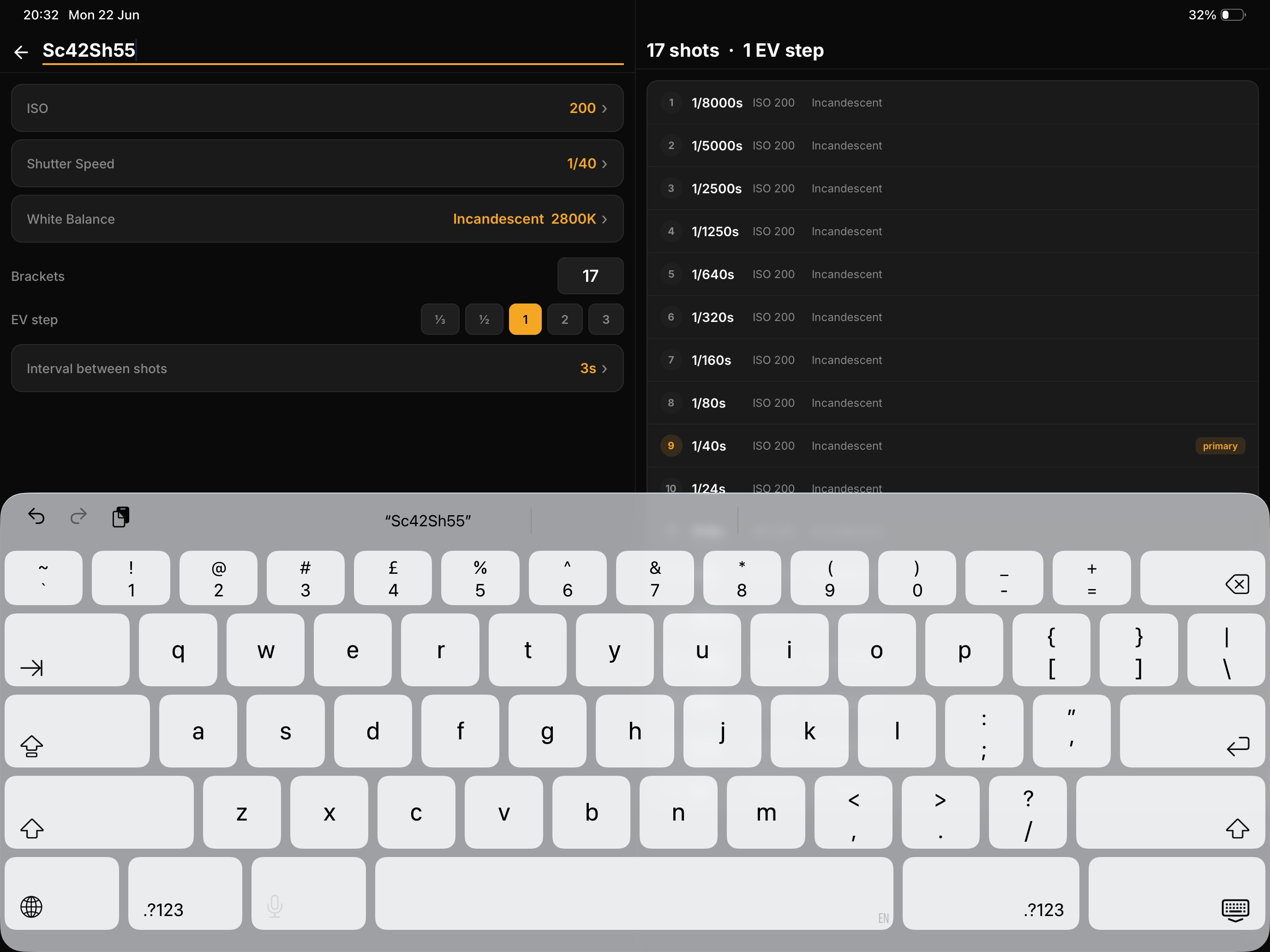Tap the back arrow icon

(x=21, y=52)
